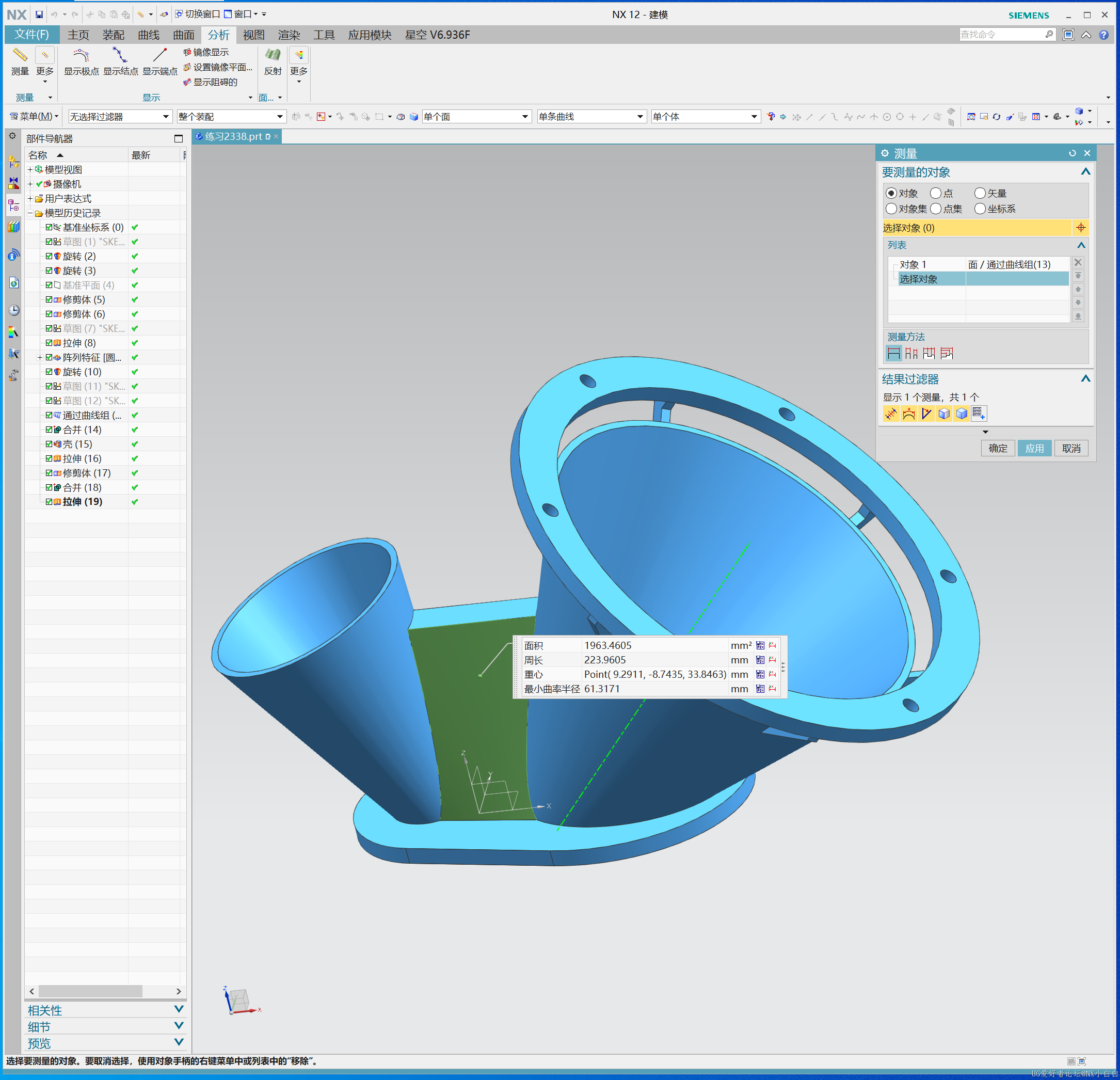Click the 应用 button

(x=1034, y=448)
